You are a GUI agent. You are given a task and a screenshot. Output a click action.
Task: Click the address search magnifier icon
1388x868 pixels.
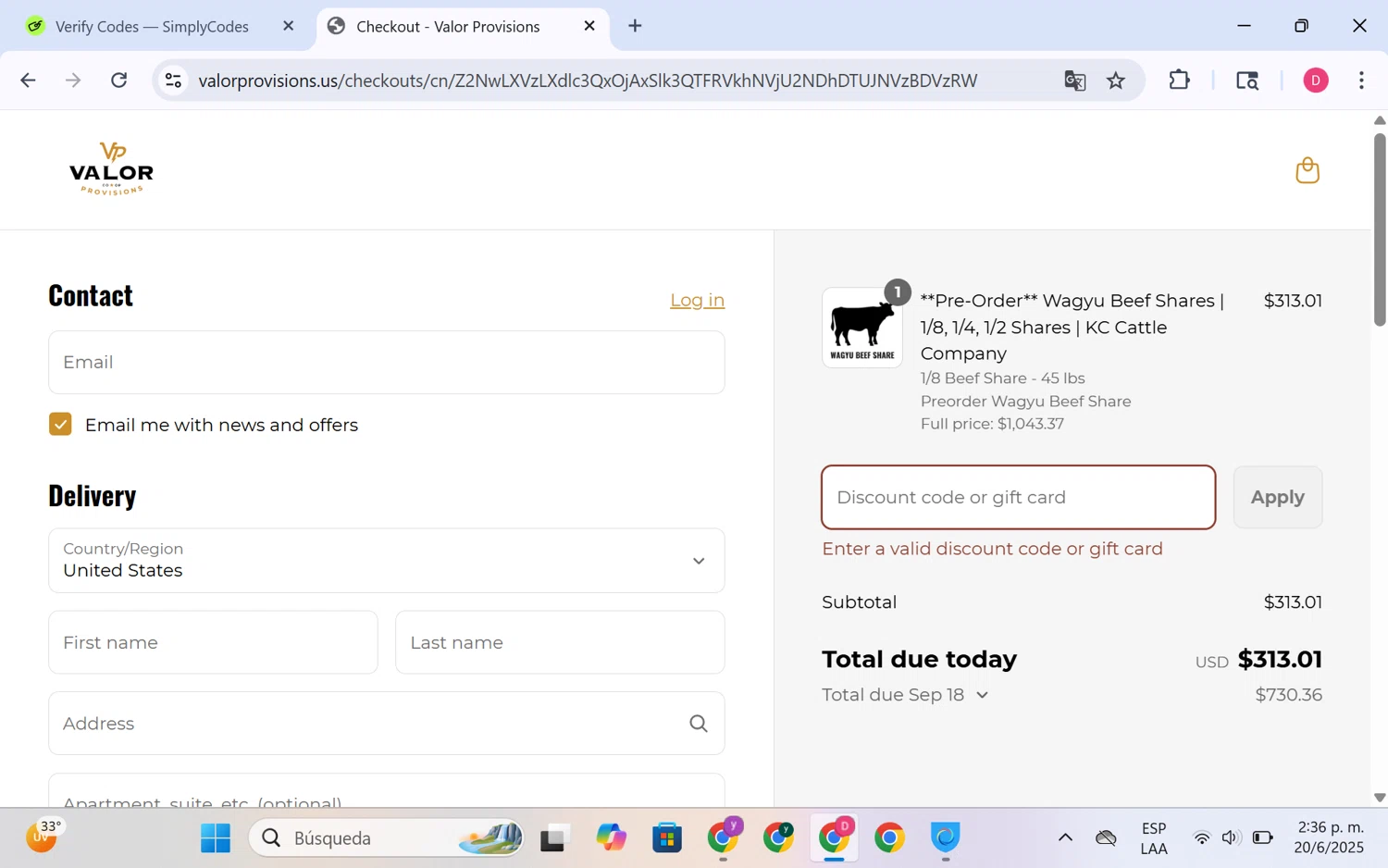[x=699, y=724]
